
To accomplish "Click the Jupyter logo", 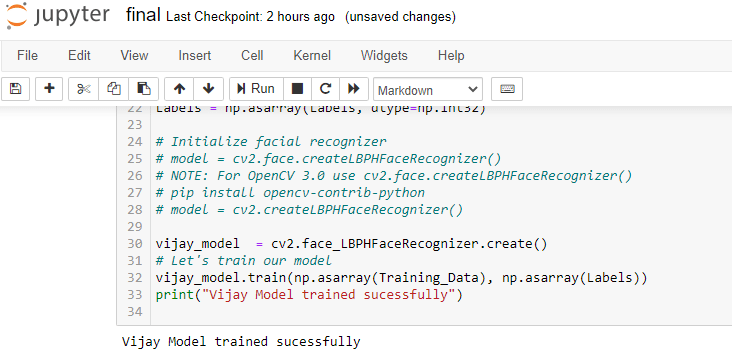I will click(58, 16).
